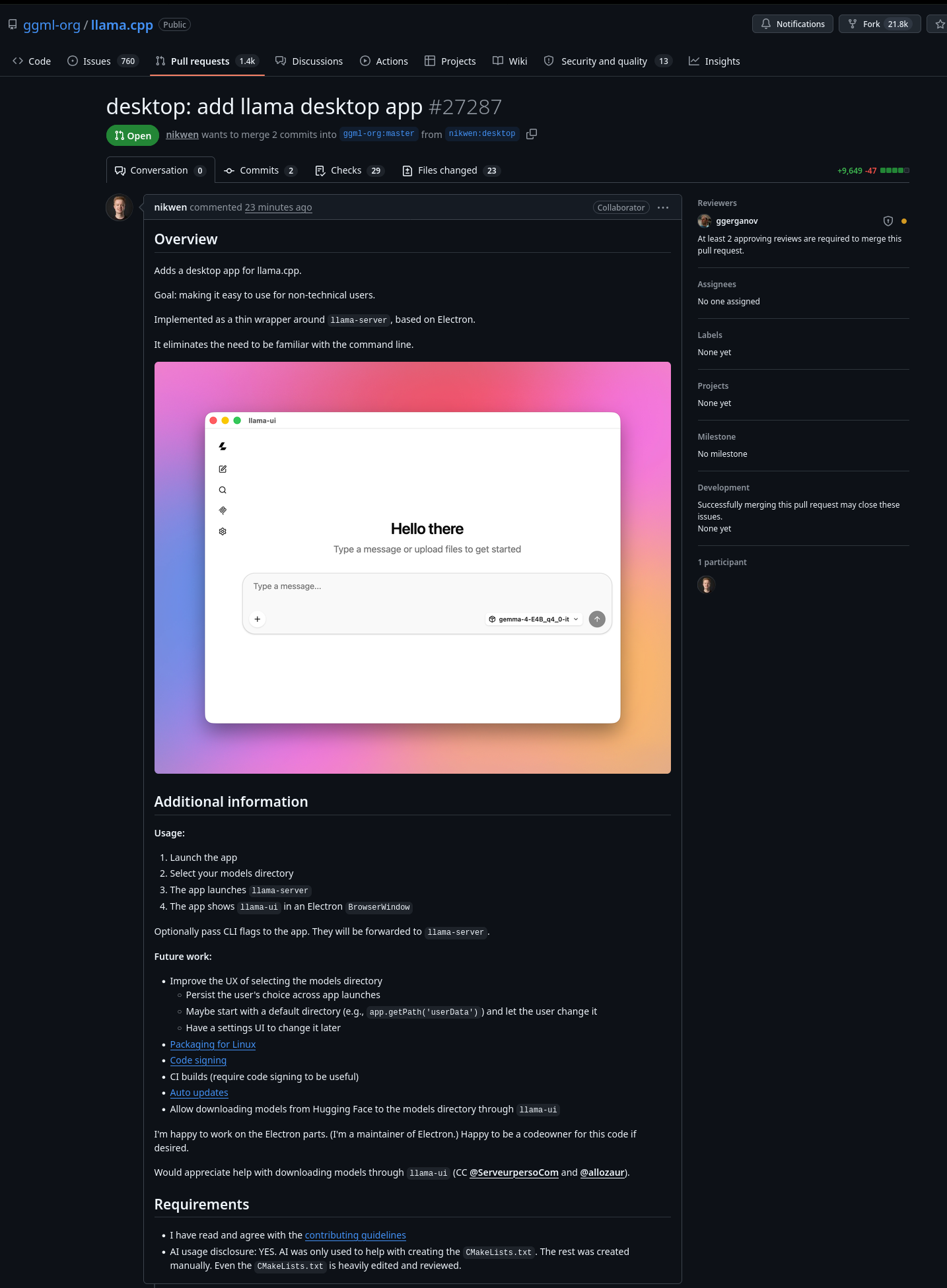The width and height of the screenshot is (947, 1288).
Task: Click the 'Hello there' text in screenshot
Action: [427, 529]
